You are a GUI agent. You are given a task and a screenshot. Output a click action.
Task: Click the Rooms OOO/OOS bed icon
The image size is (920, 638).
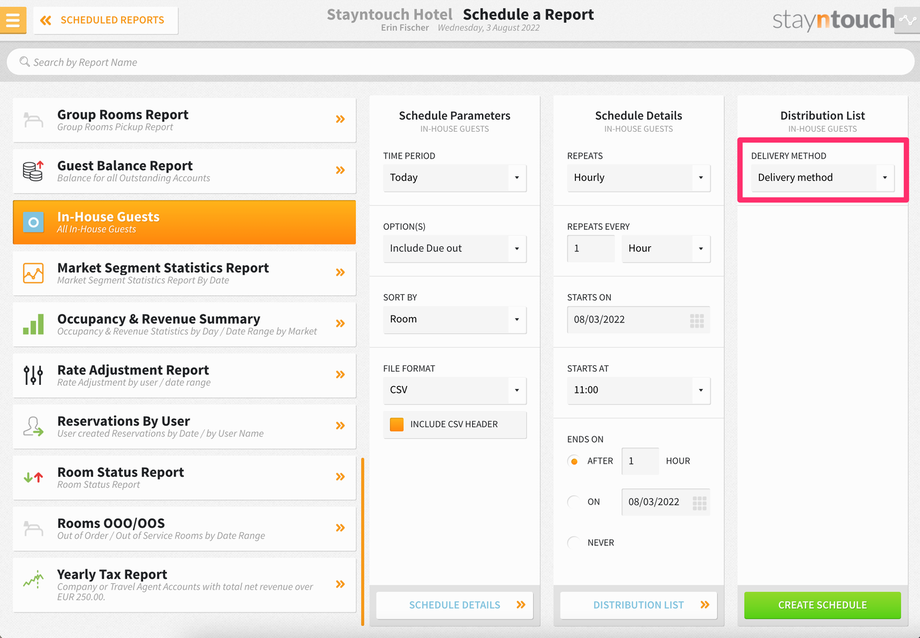(33, 529)
